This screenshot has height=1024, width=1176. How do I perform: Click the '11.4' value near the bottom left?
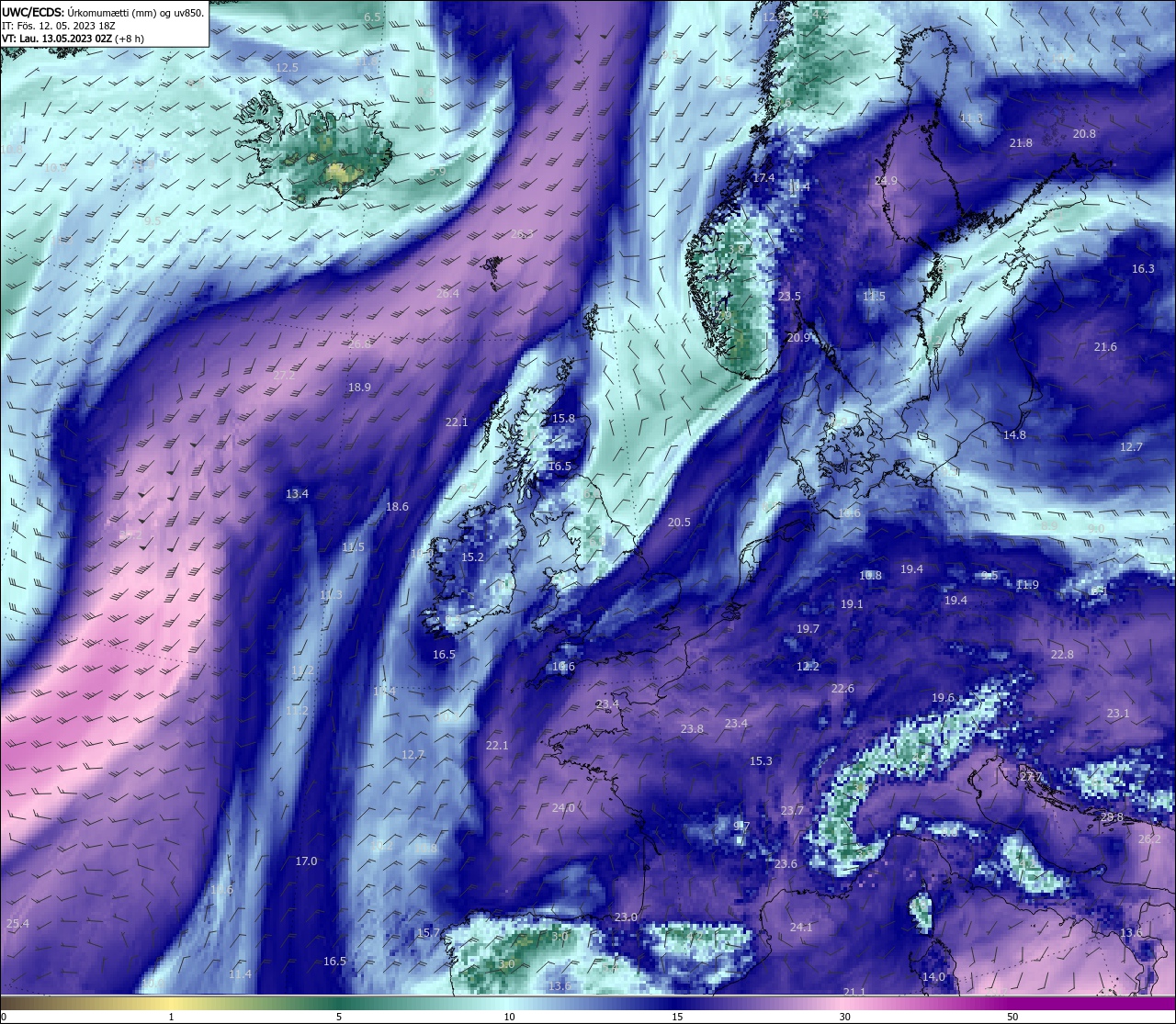coord(240,974)
